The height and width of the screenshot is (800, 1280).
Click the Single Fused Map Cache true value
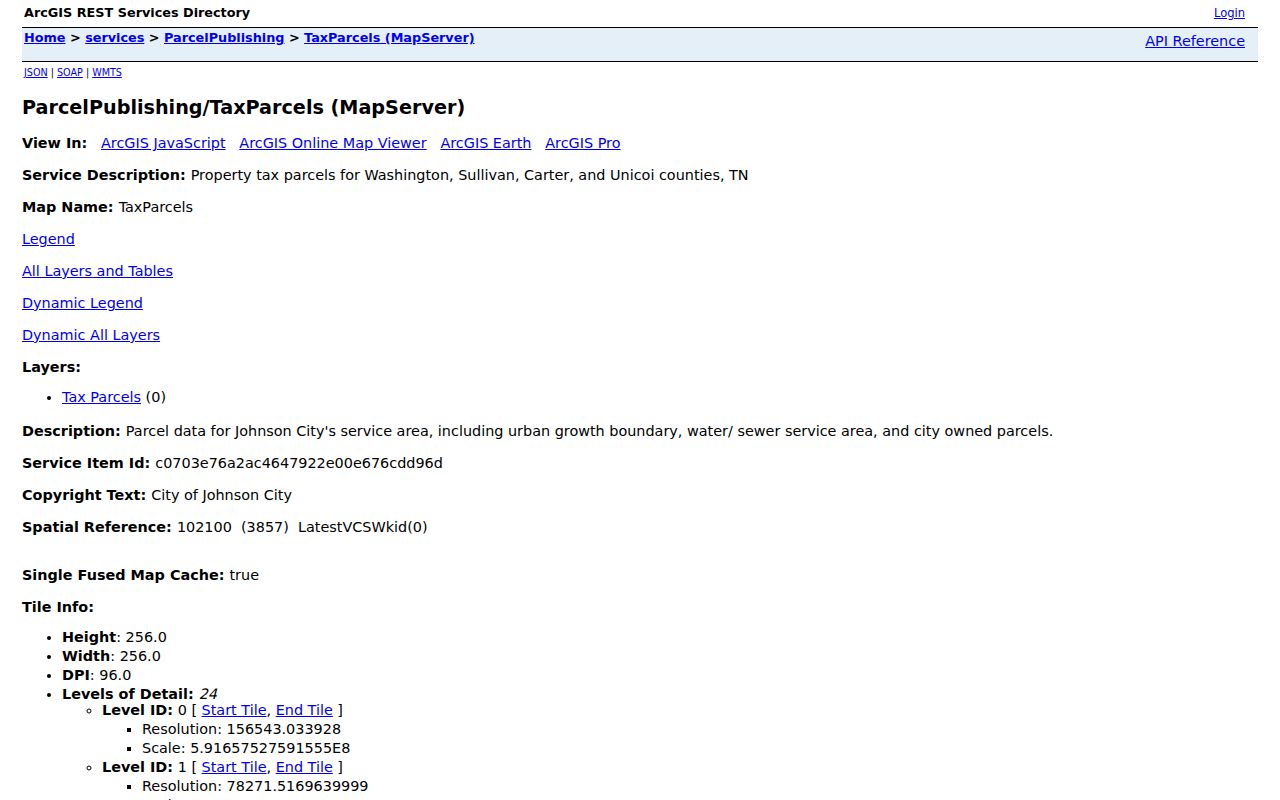(244, 575)
